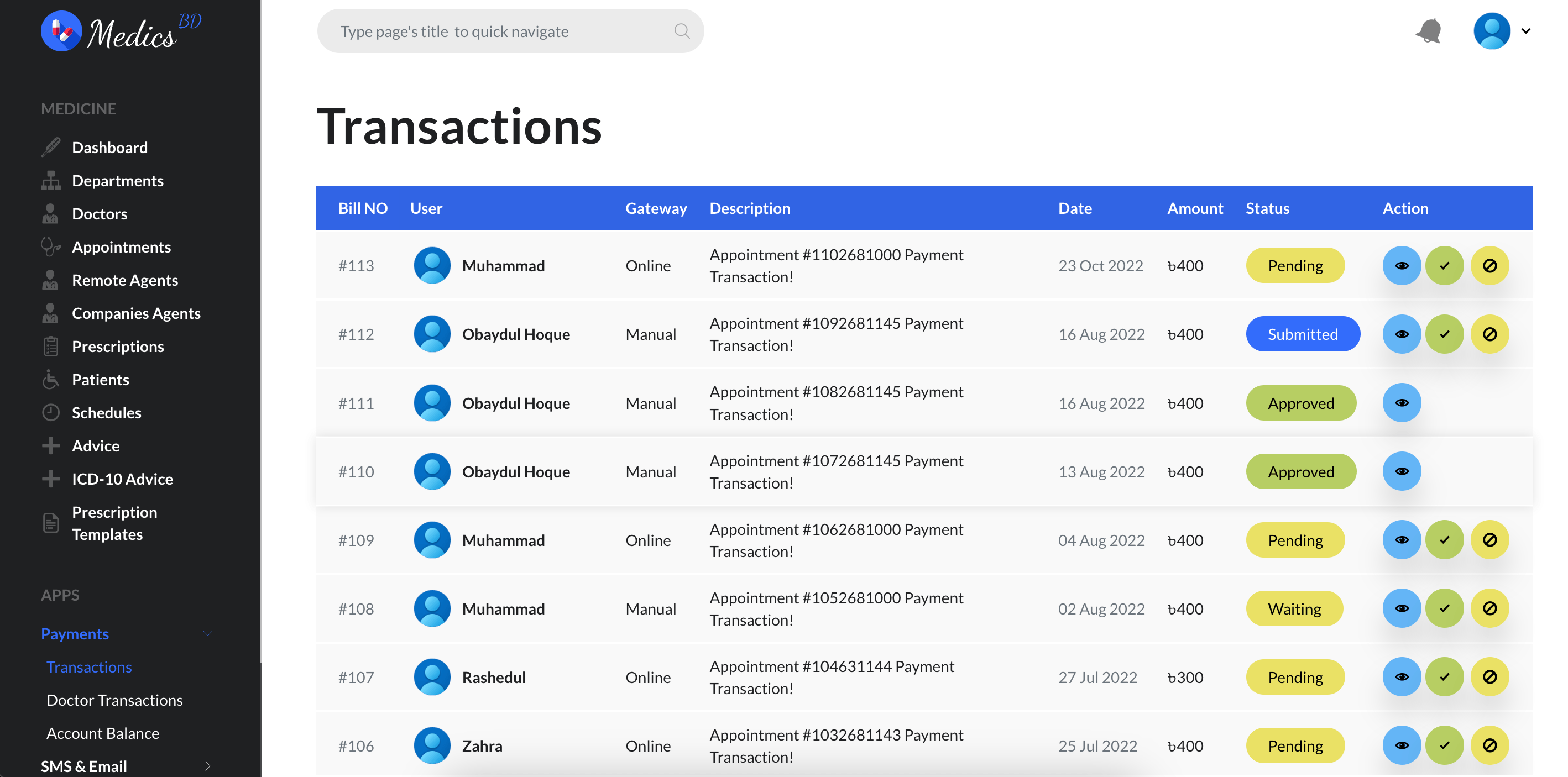This screenshot has height=777, width=1568.
Task: Click user name Rashedul in row #107
Action: click(x=494, y=677)
